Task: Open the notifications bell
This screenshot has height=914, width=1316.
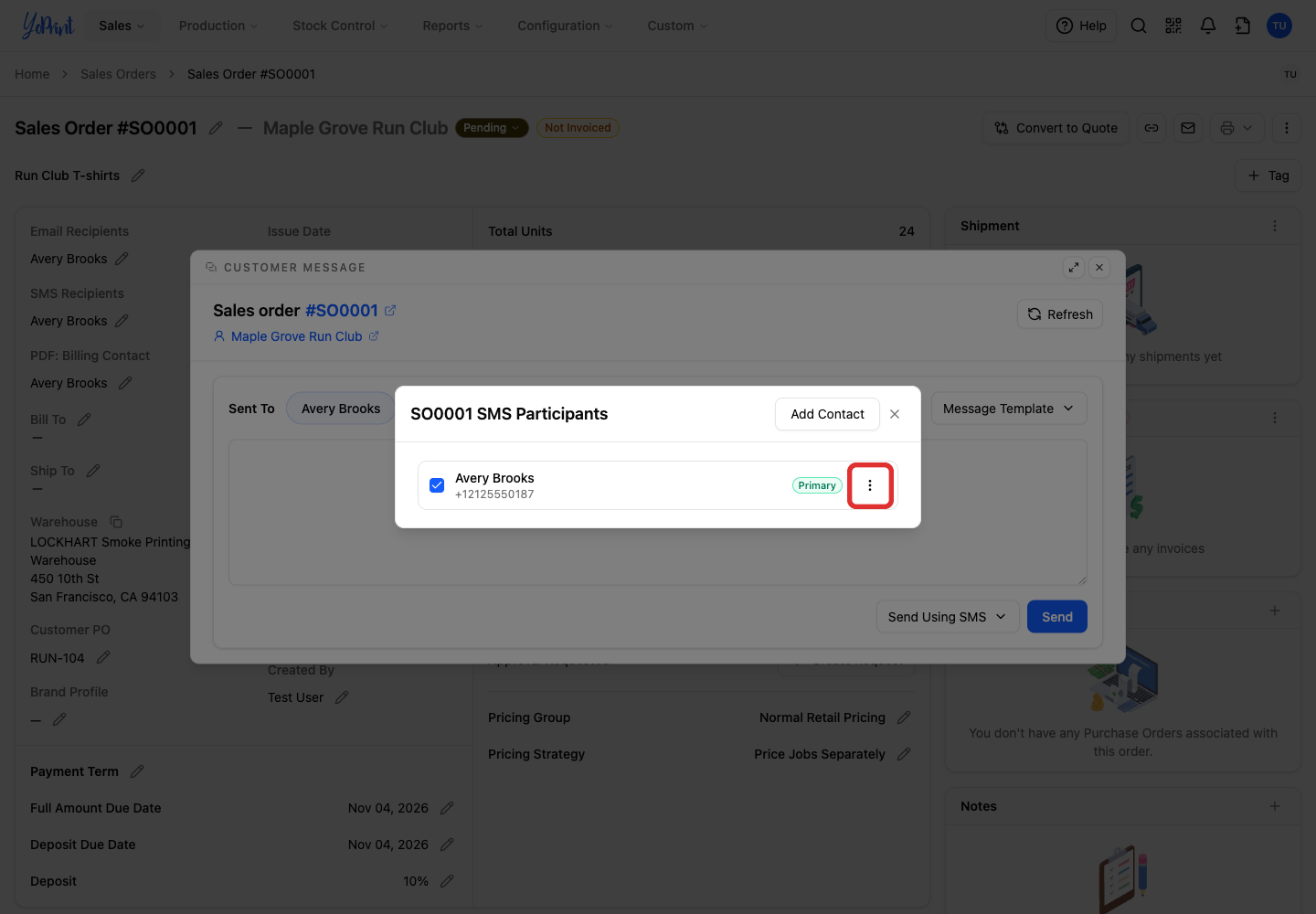Action: tap(1208, 26)
